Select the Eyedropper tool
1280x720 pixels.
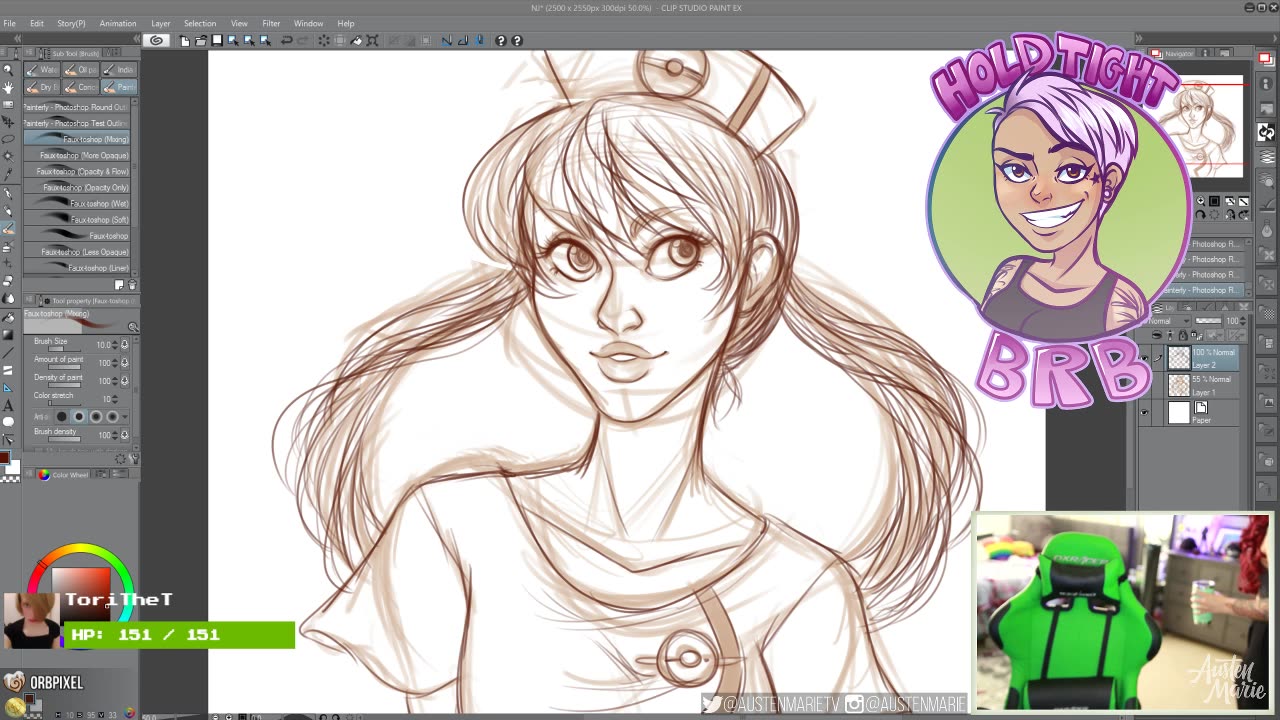click(8, 174)
